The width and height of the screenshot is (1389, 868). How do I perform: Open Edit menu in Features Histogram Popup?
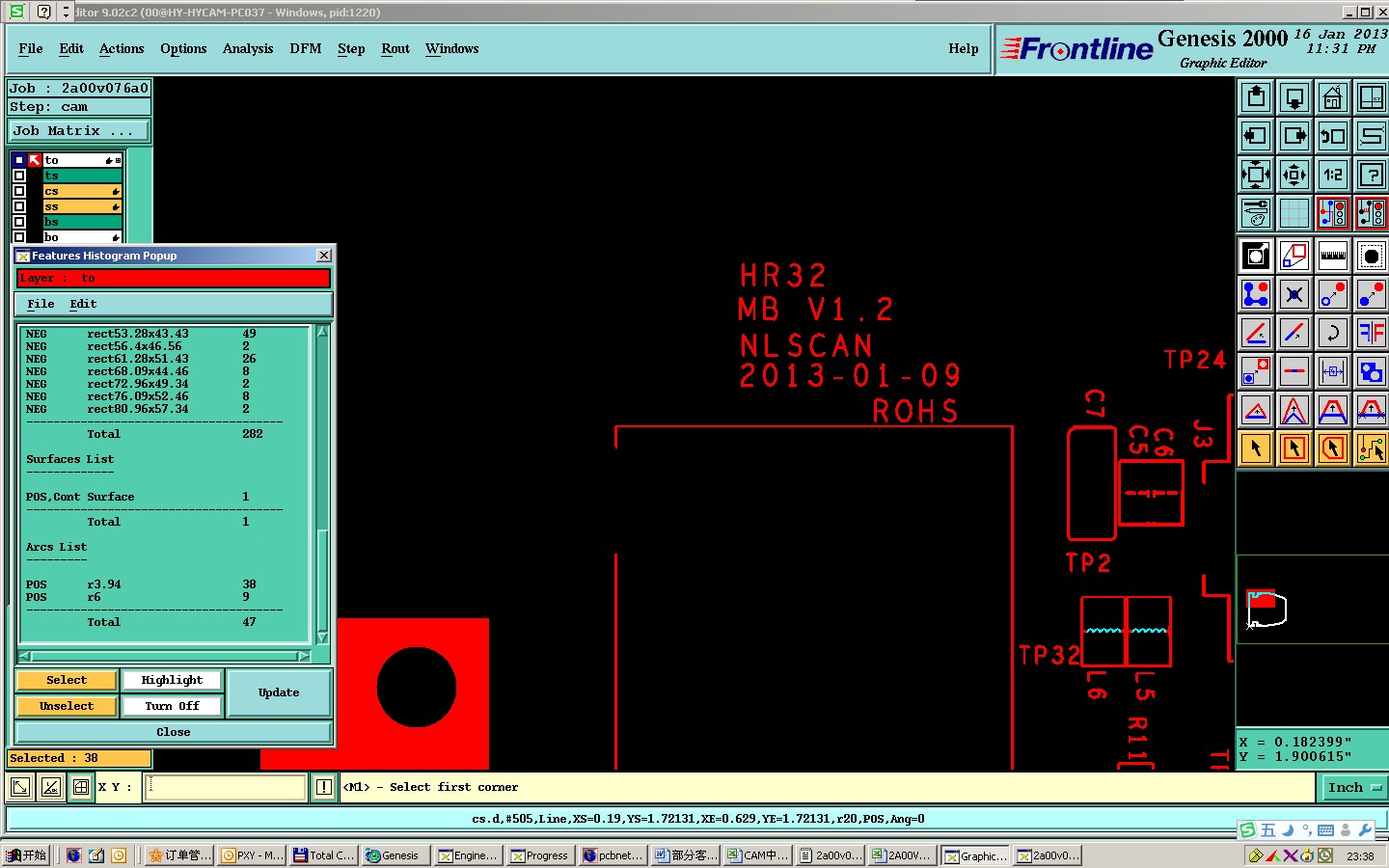click(x=83, y=304)
